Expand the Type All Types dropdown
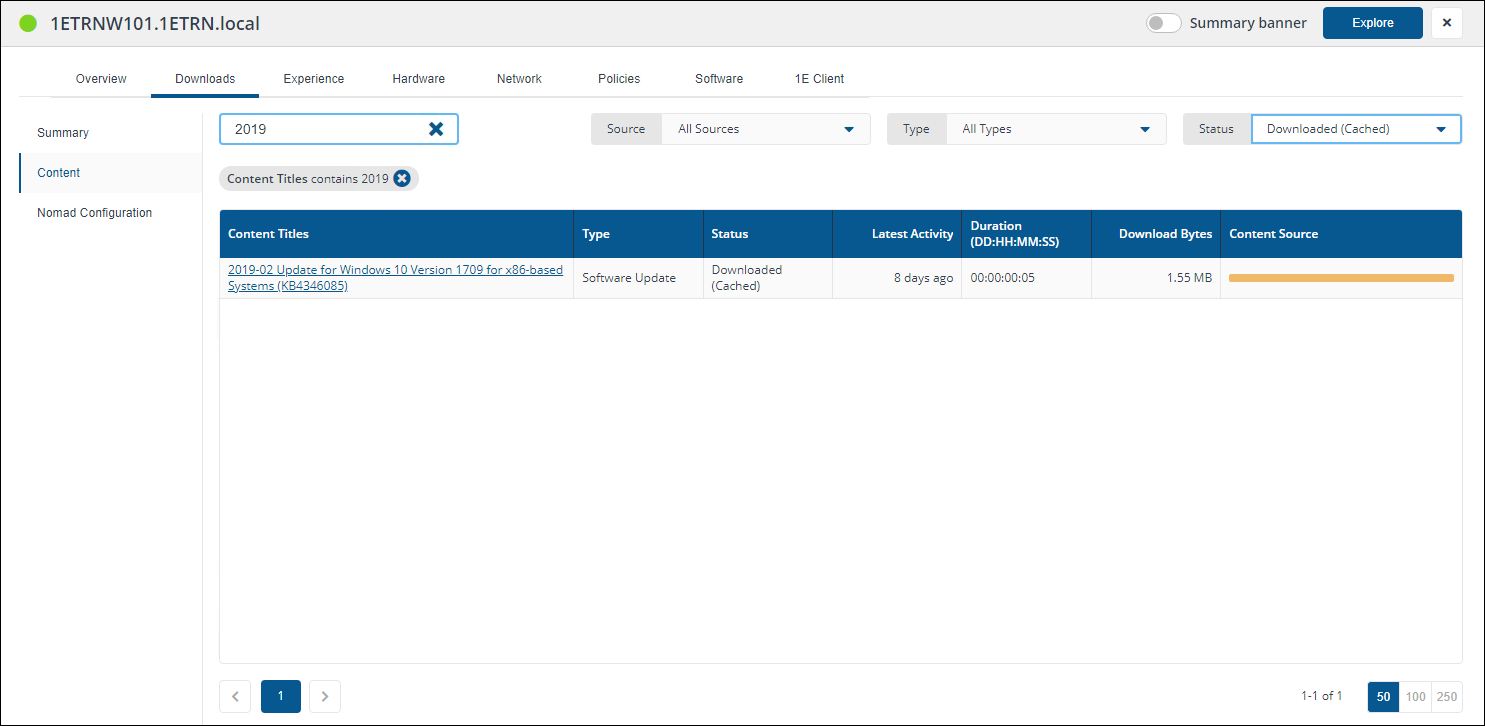The image size is (1485, 726). (1055, 129)
